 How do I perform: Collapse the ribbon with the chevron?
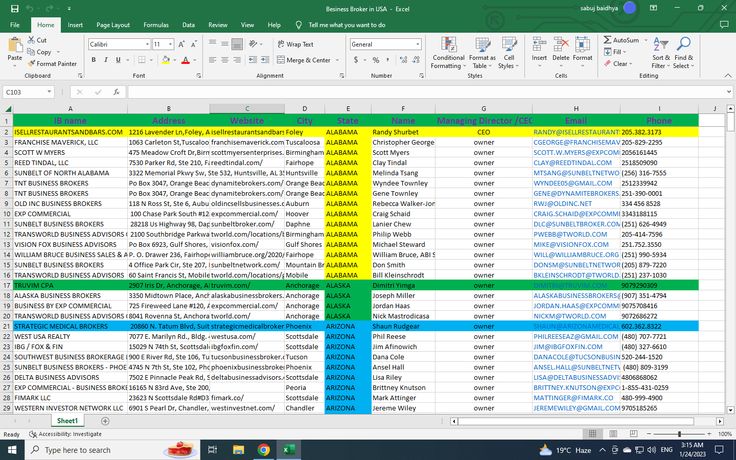click(x=728, y=76)
